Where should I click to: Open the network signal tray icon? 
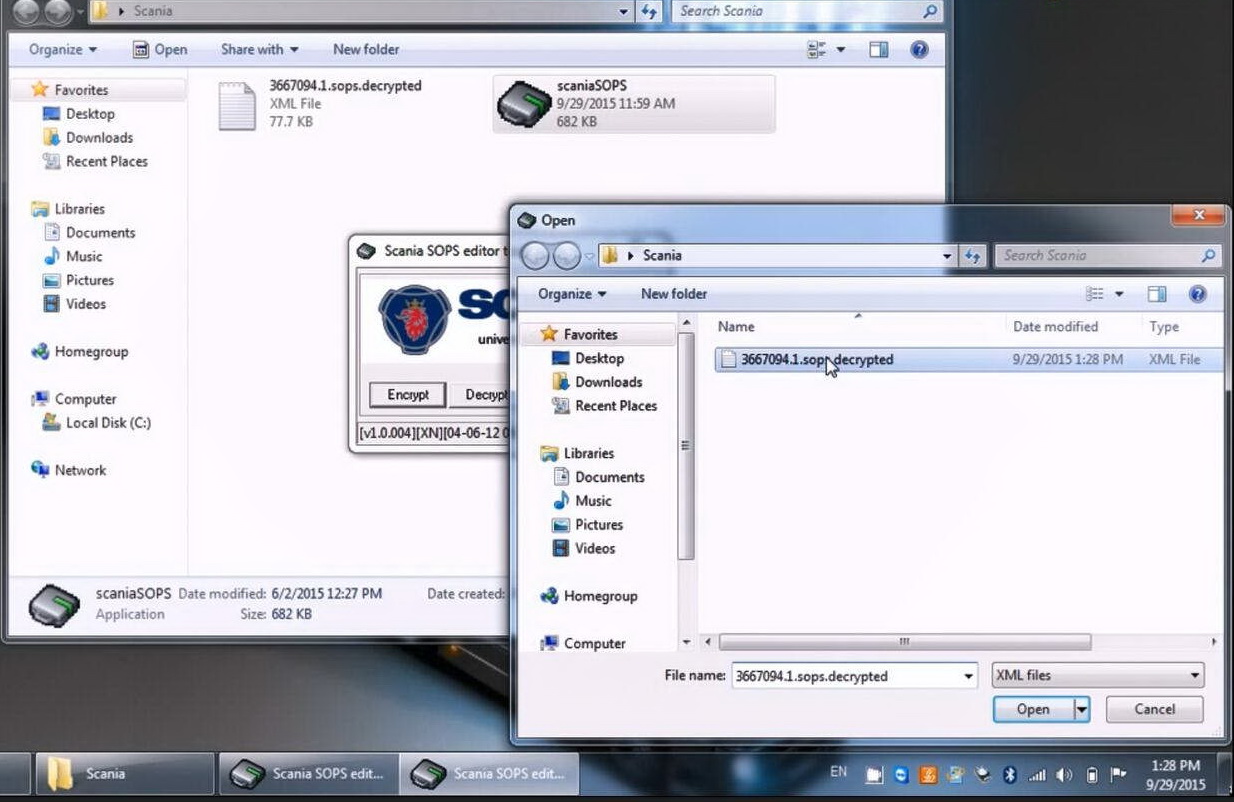pyautogui.click(x=1037, y=774)
